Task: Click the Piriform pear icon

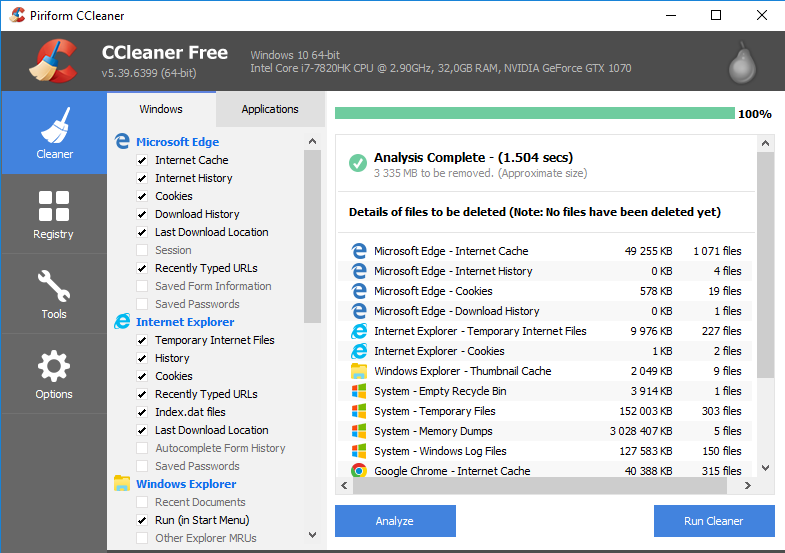Action: pyautogui.click(x=742, y=63)
